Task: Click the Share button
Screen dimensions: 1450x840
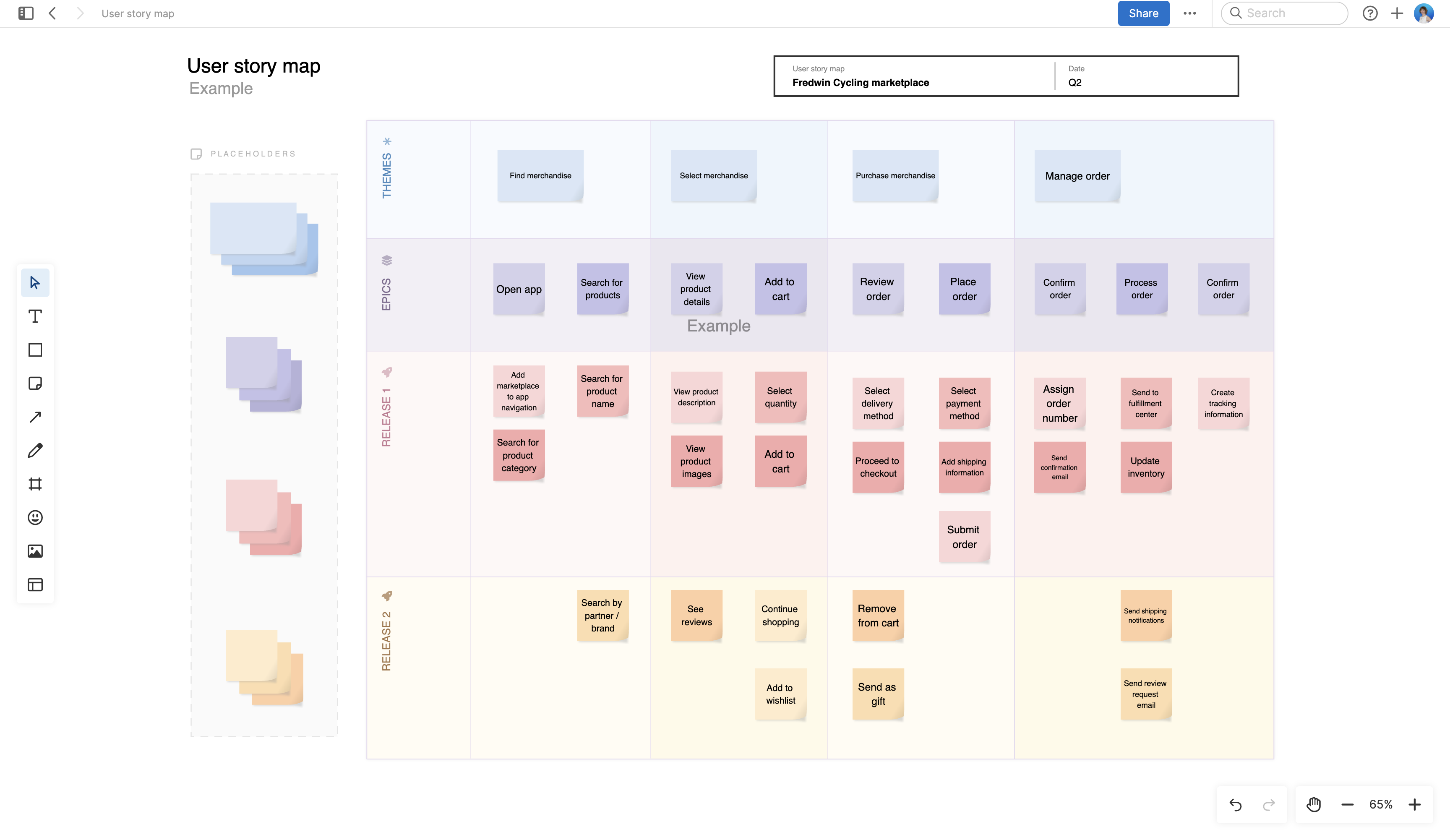Action: (x=1143, y=13)
